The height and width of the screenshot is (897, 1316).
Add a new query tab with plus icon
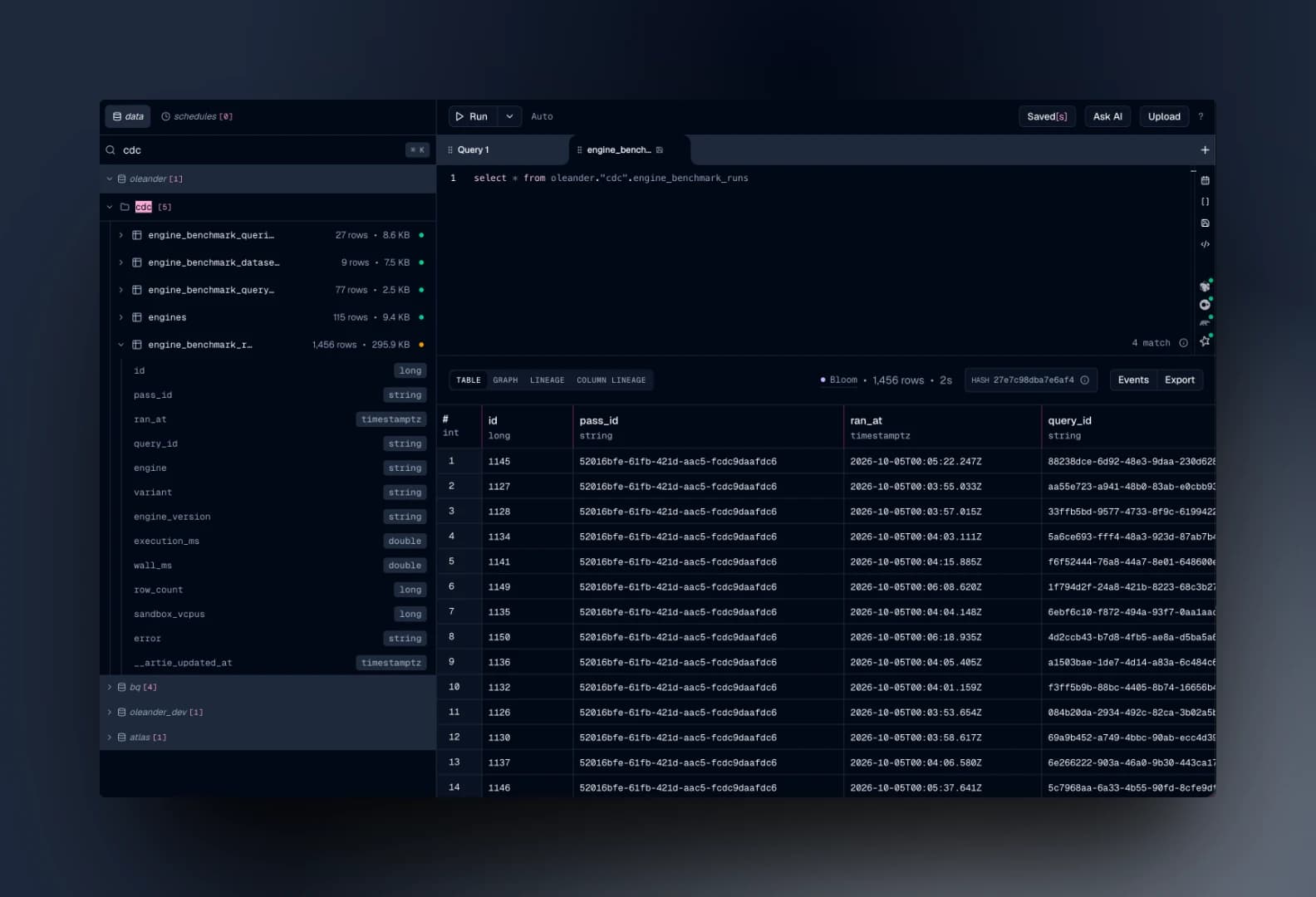(x=1205, y=150)
